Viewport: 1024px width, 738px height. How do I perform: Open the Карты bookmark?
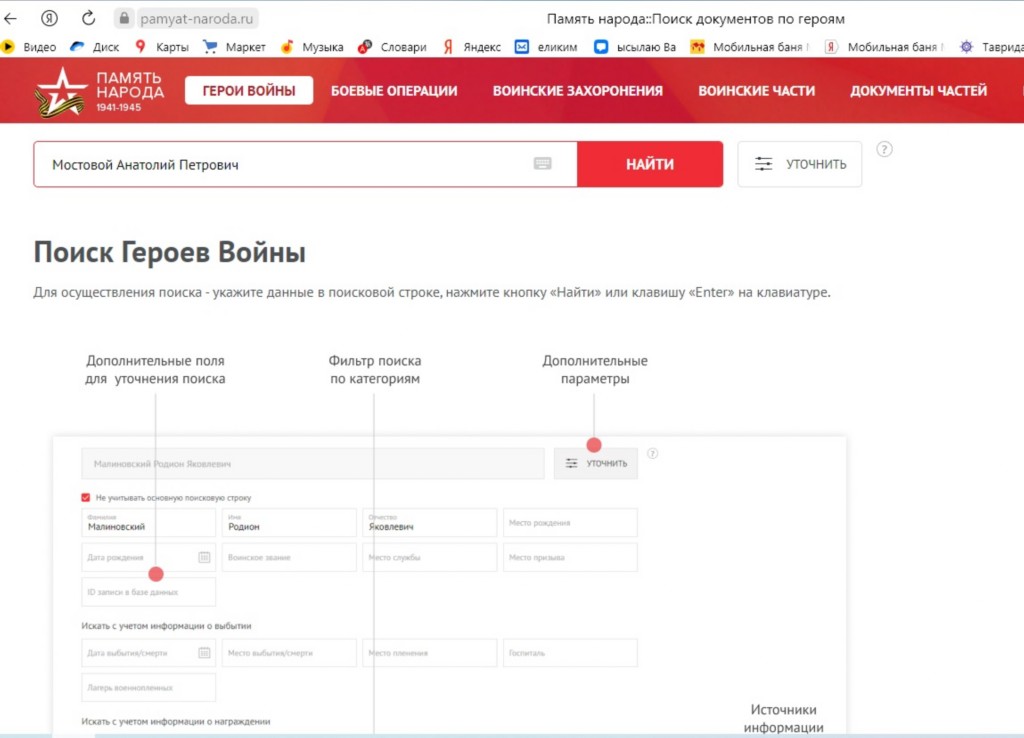click(161, 47)
